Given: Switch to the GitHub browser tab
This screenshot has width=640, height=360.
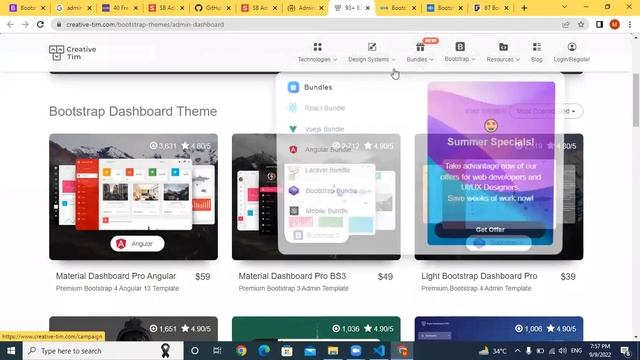Looking at the screenshot, I should click(212, 8).
